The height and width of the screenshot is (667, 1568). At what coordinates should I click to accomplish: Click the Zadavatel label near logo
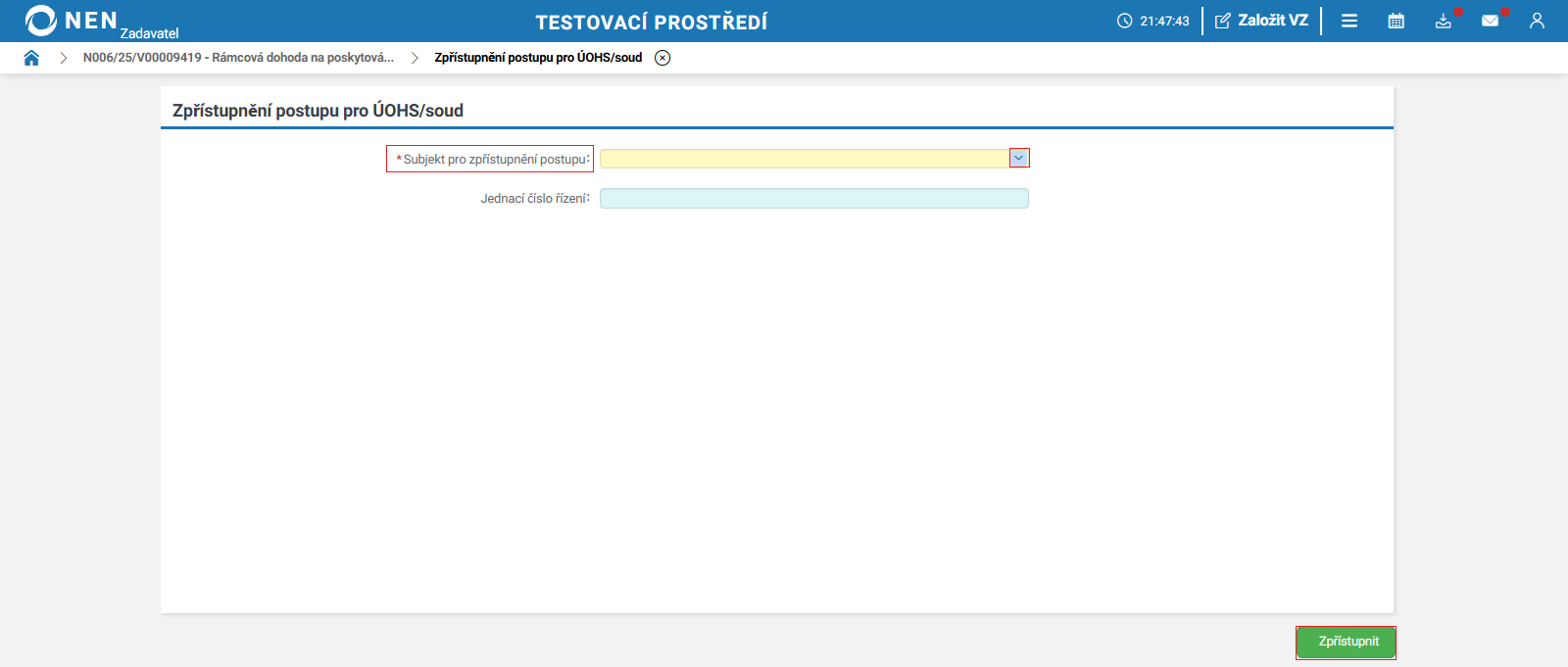tap(149, 33)
